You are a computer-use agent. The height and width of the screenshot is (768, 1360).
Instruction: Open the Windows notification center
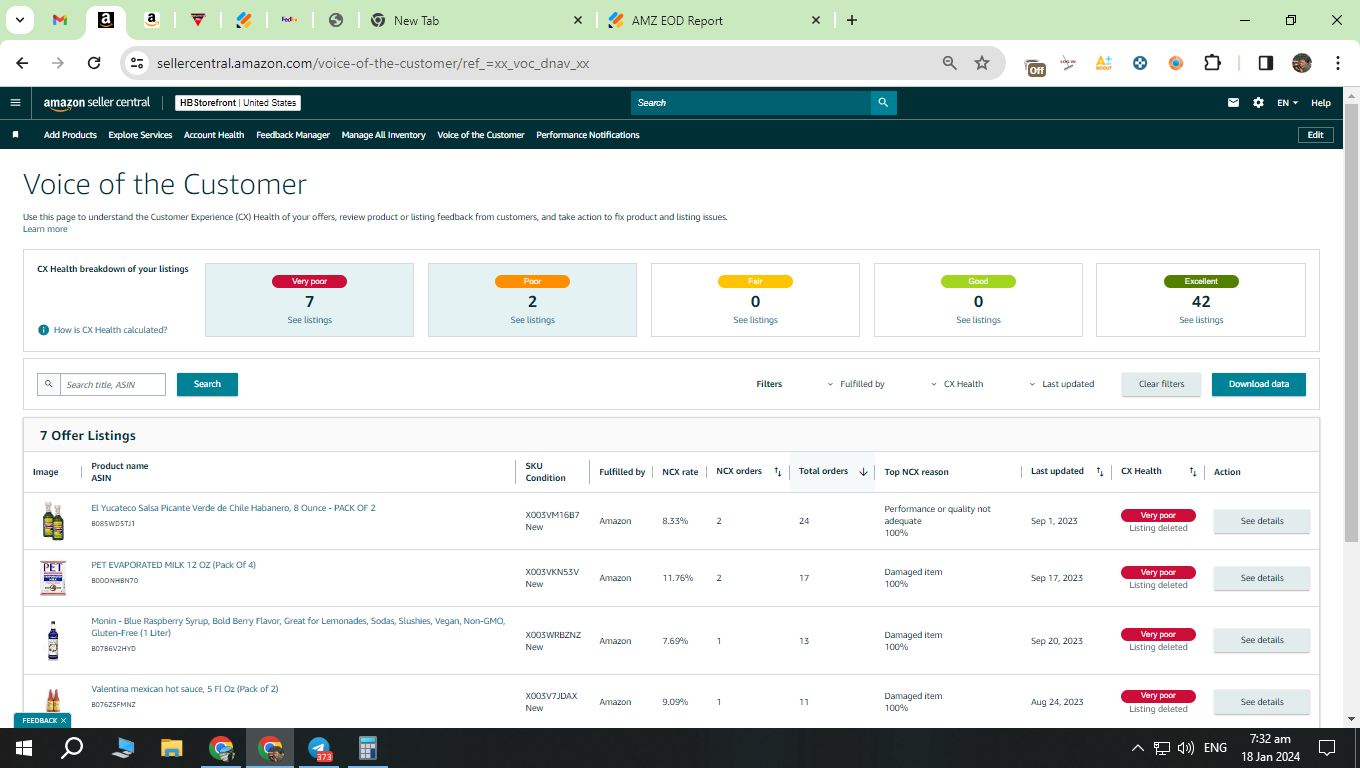point(1327,748)
